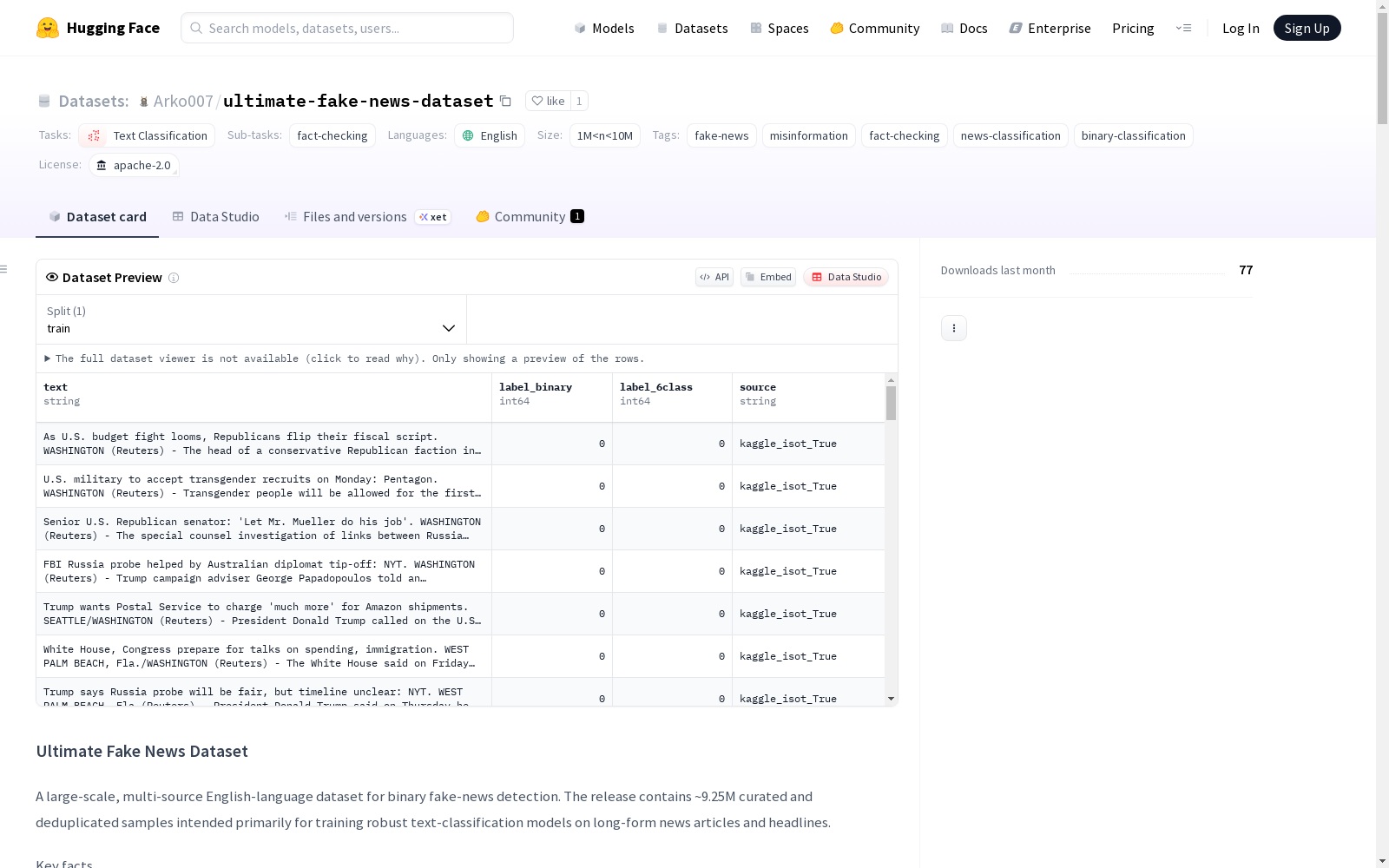
Task: Open Data Studio from preview header
Action: click(x=846, y=277)
